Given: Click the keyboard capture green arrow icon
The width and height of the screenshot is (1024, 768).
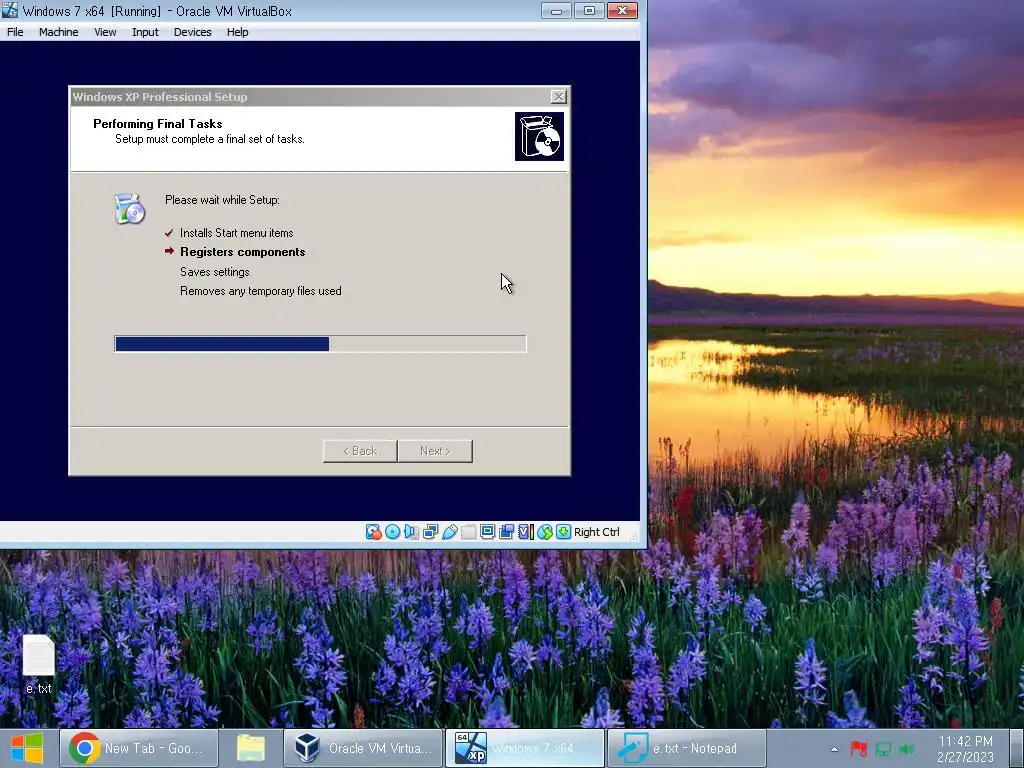Looking at the screenshot, I should 563,532.
